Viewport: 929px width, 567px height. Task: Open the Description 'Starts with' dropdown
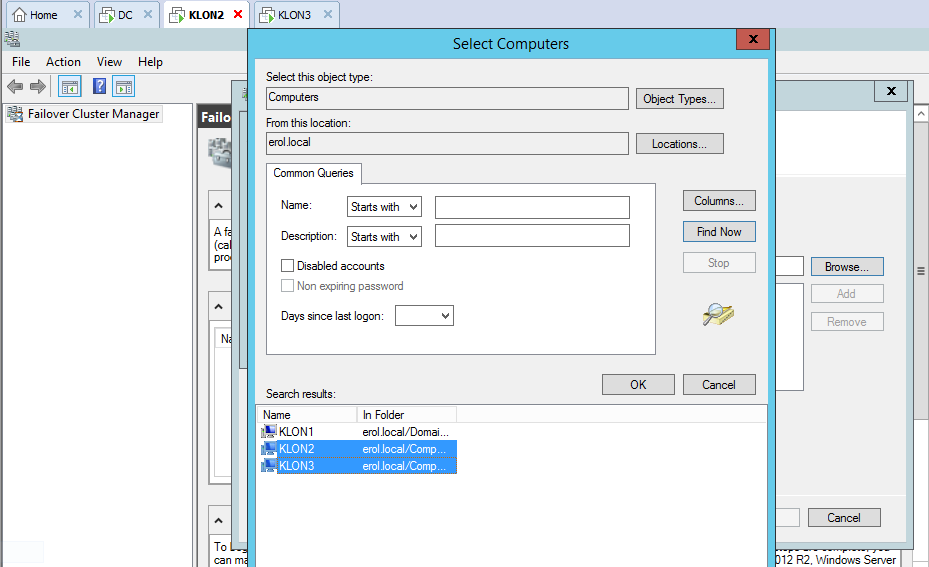point(384,237)
